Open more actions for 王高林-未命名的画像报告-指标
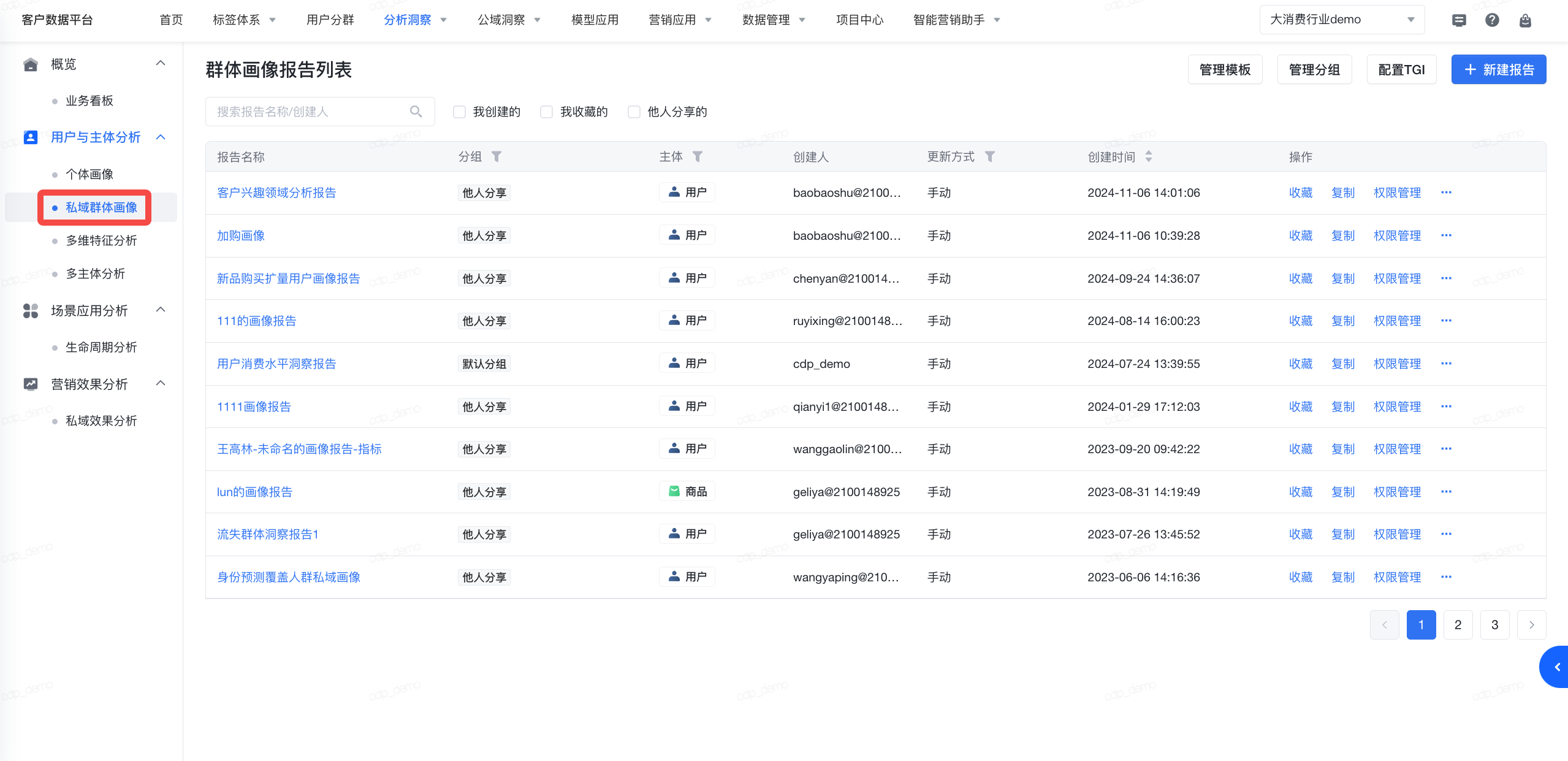The width and height of the screenshot is (1568, 761). [x=1447, y=449]
